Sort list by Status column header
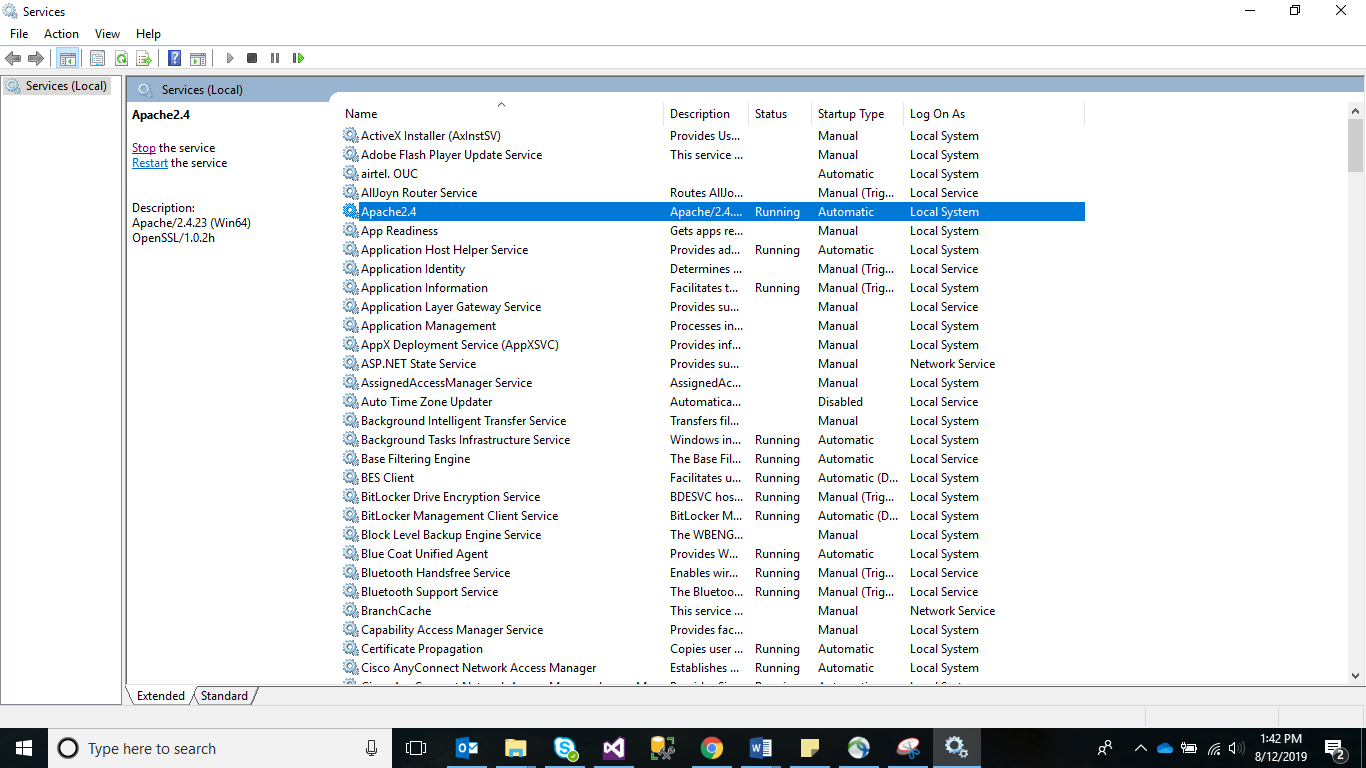The height and width of the screenshot is (768, 1366). [771, 114]
